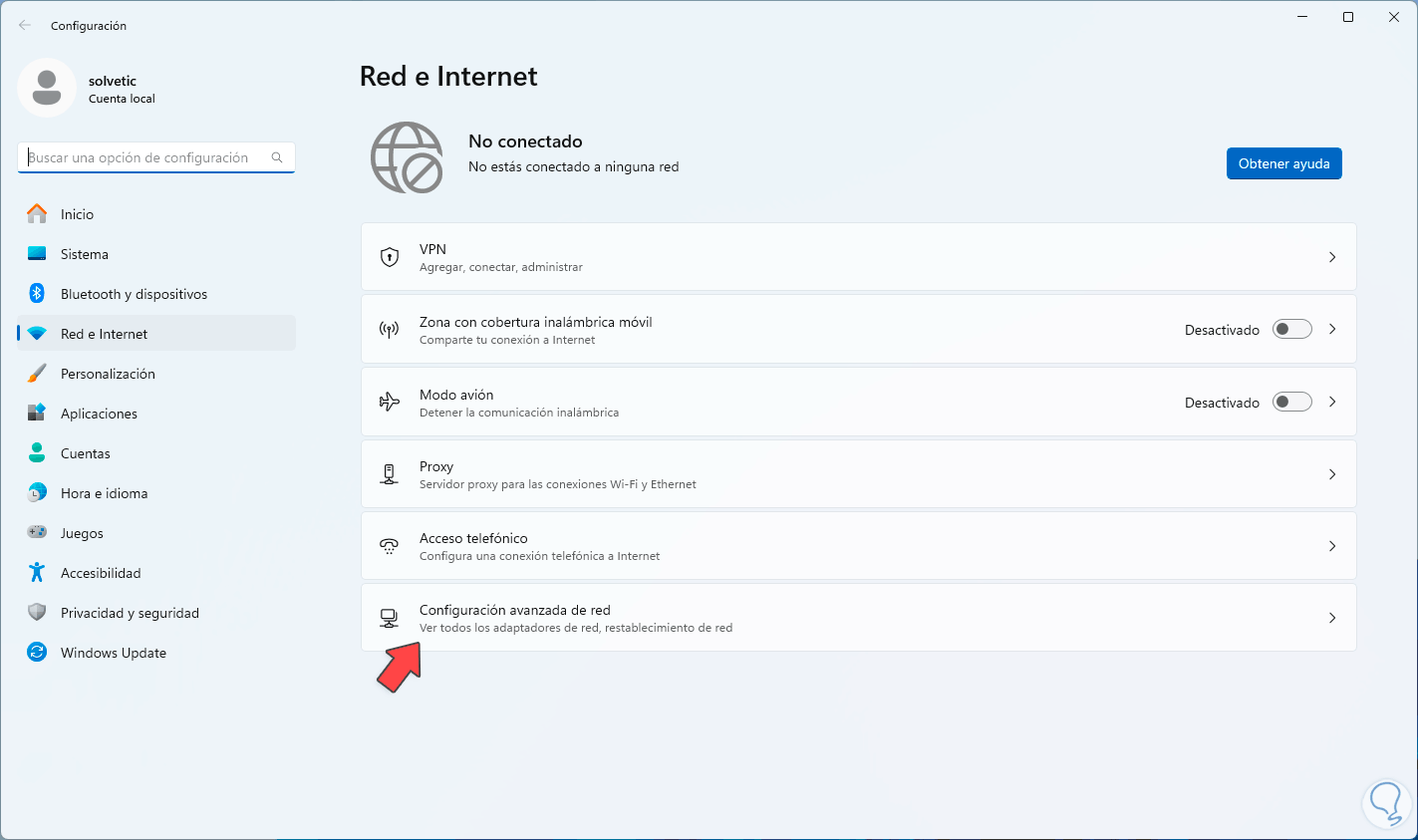
Task: Expand the Proxy row chevron
Action: 1332,474
